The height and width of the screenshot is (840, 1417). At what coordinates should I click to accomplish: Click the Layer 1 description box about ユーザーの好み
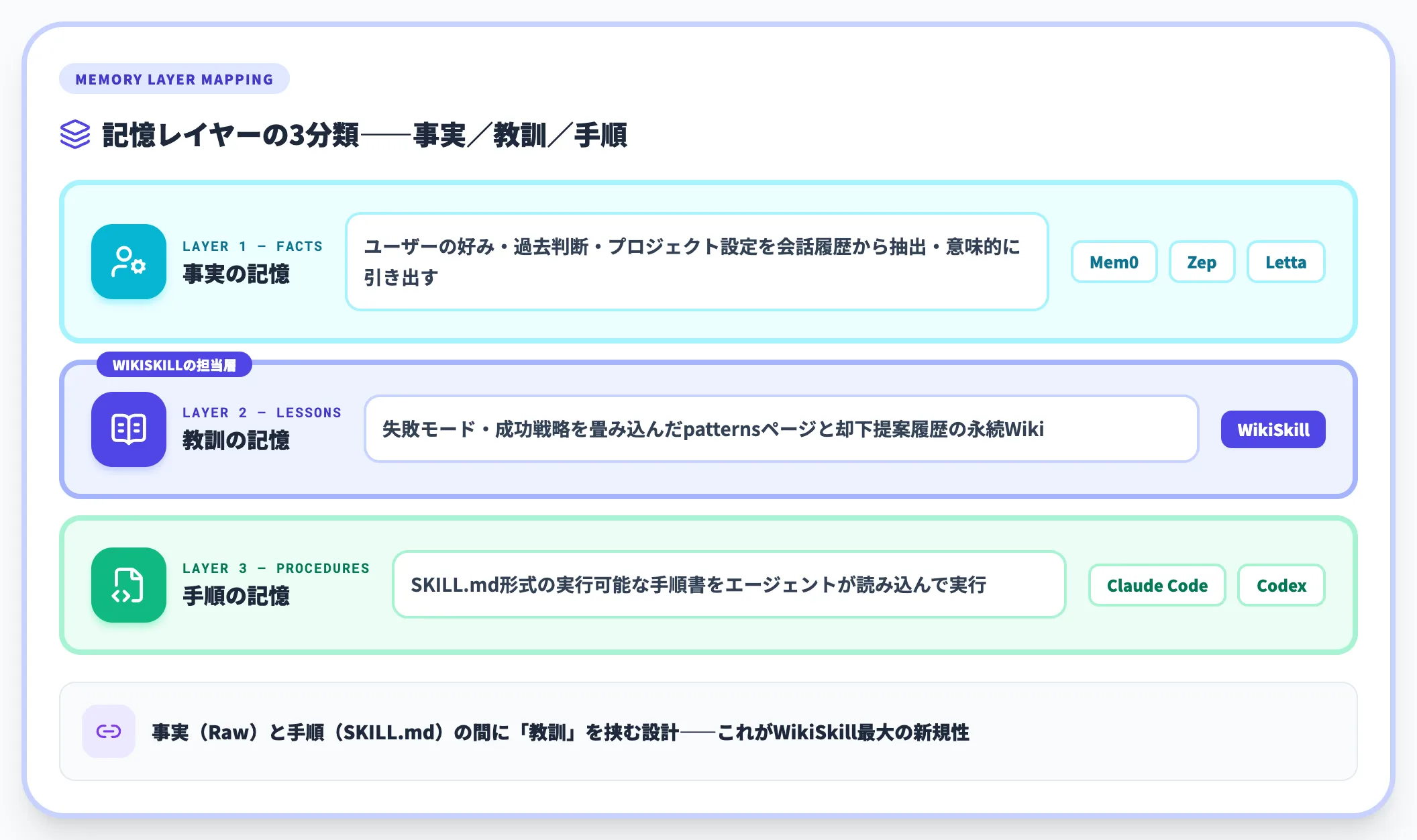click(696, 262)
